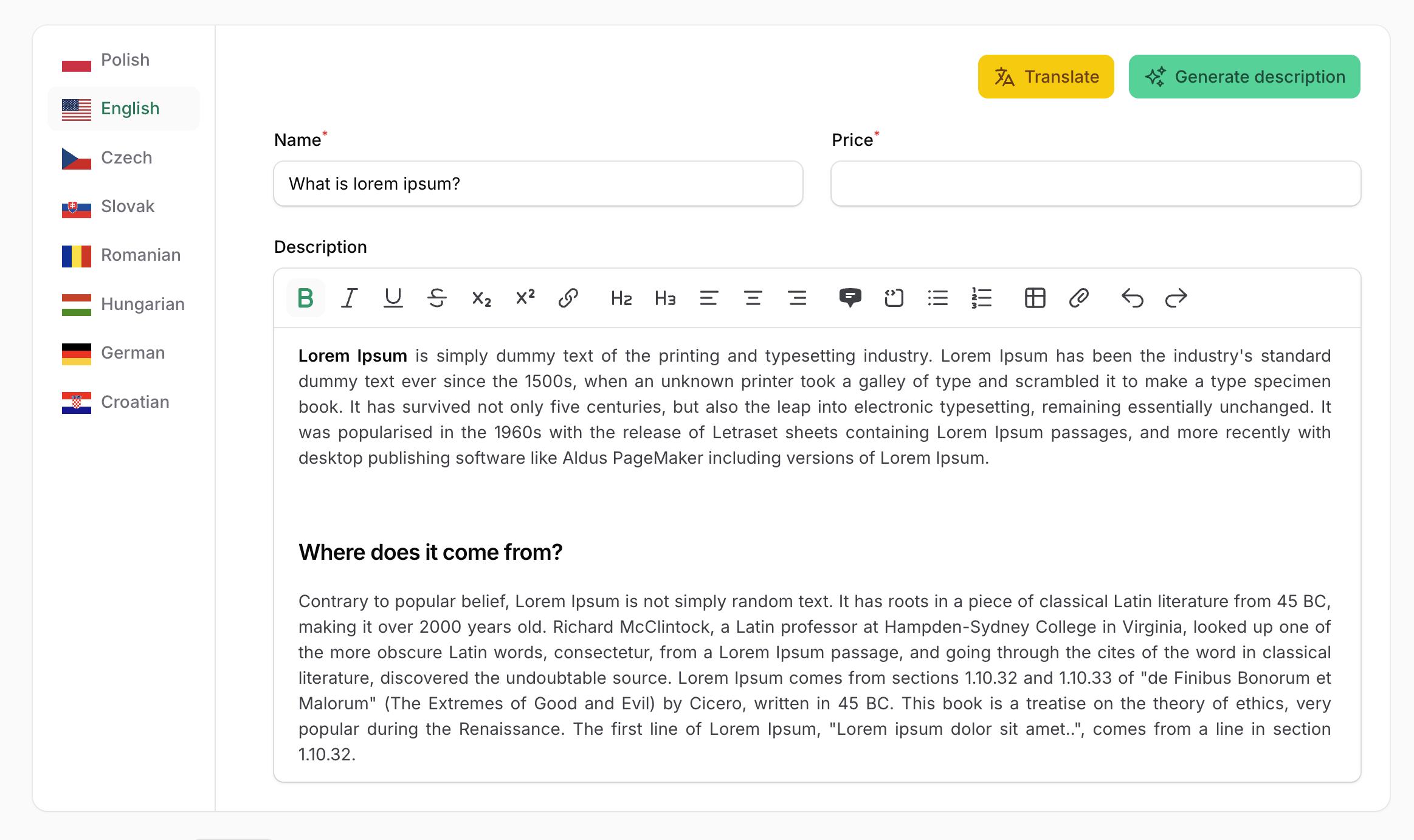The width and height of the screenshot is (1414, 840).
Task: Insert a blockquote
Action: pyautogui.click(x=850, y=298)
